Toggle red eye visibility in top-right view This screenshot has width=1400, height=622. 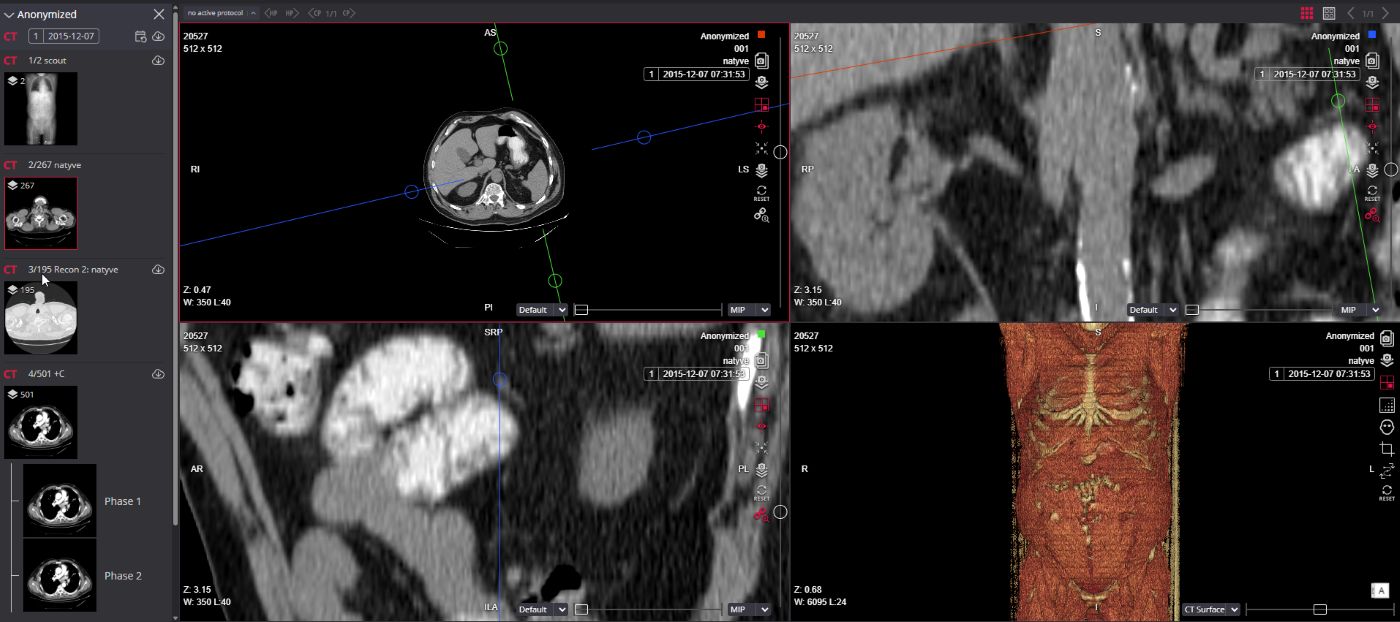[x=1371, y=126]
